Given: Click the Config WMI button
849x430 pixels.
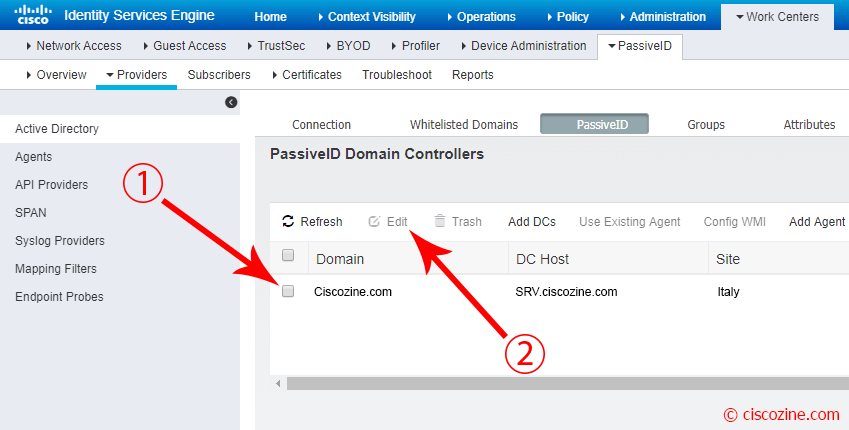Looking at the screenshot, I should pos(735,221).
